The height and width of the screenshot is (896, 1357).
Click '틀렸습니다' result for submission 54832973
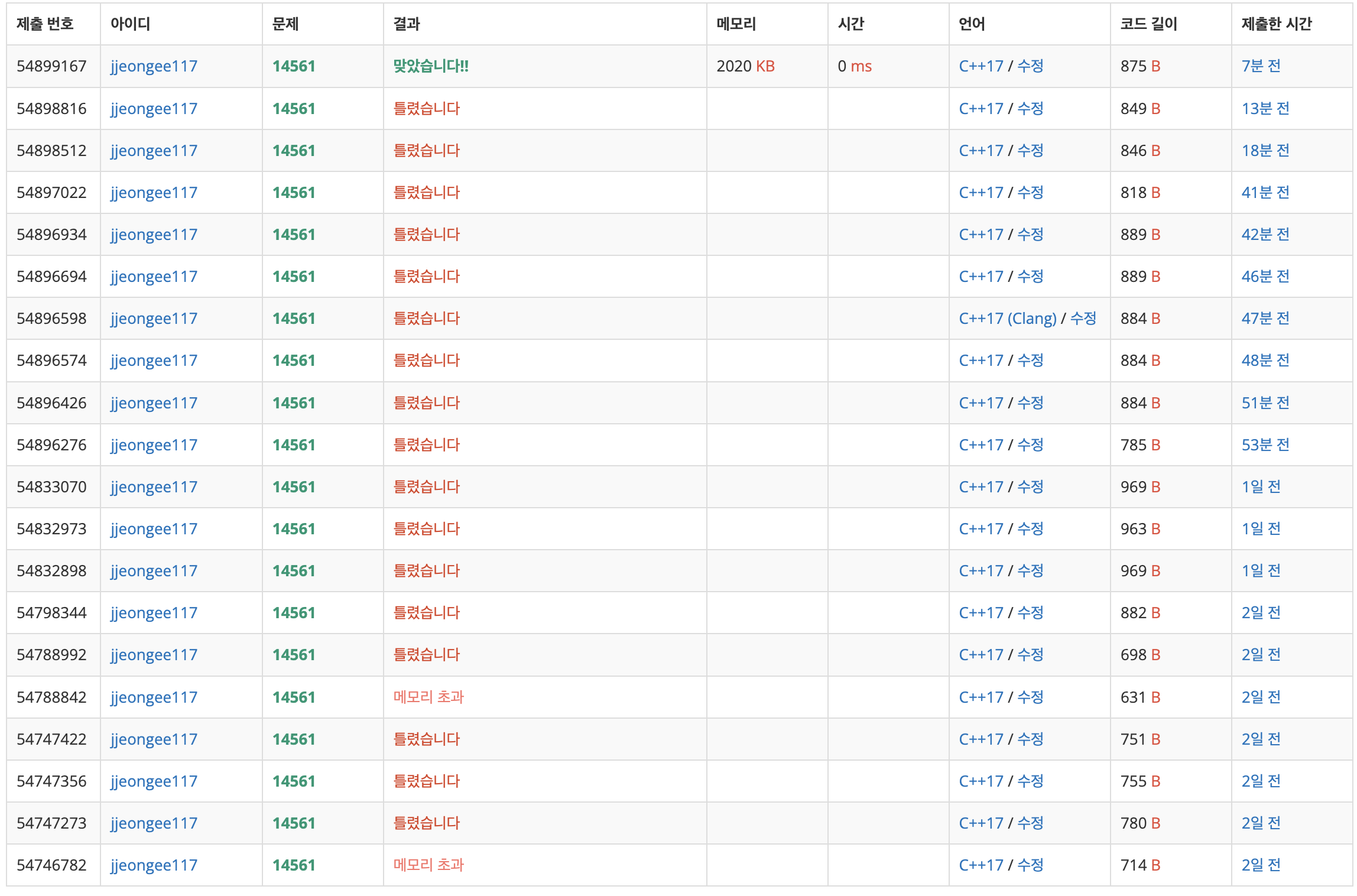tap(426, 529)
